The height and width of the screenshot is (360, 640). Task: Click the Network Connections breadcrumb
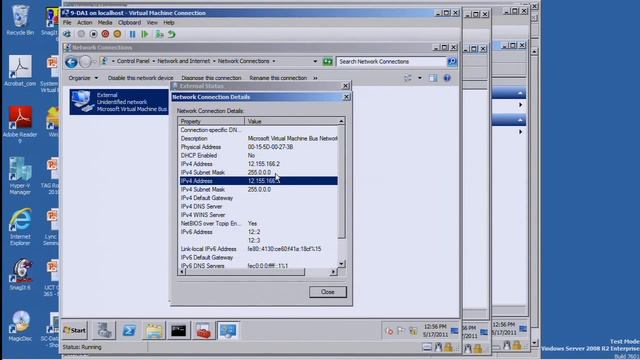[x=243, y=61]
